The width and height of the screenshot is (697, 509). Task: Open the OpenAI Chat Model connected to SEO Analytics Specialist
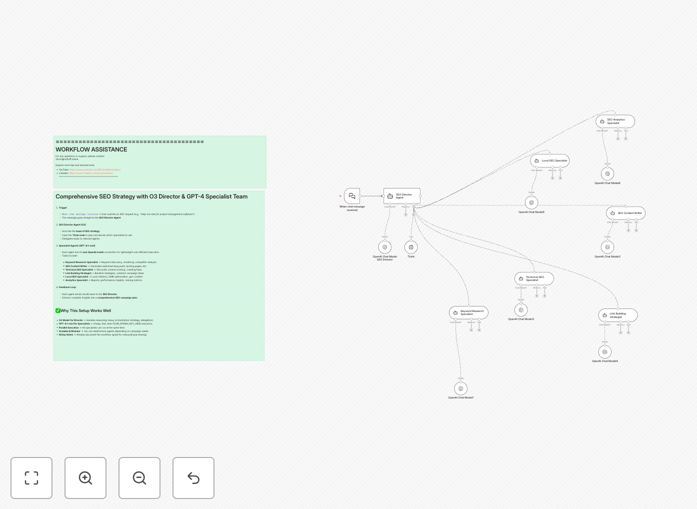608,174
